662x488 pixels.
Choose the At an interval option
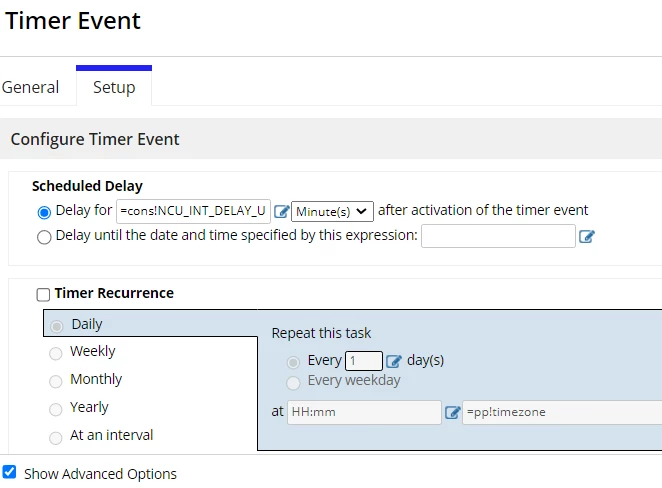pyautogui.click(x=56, y=437)
